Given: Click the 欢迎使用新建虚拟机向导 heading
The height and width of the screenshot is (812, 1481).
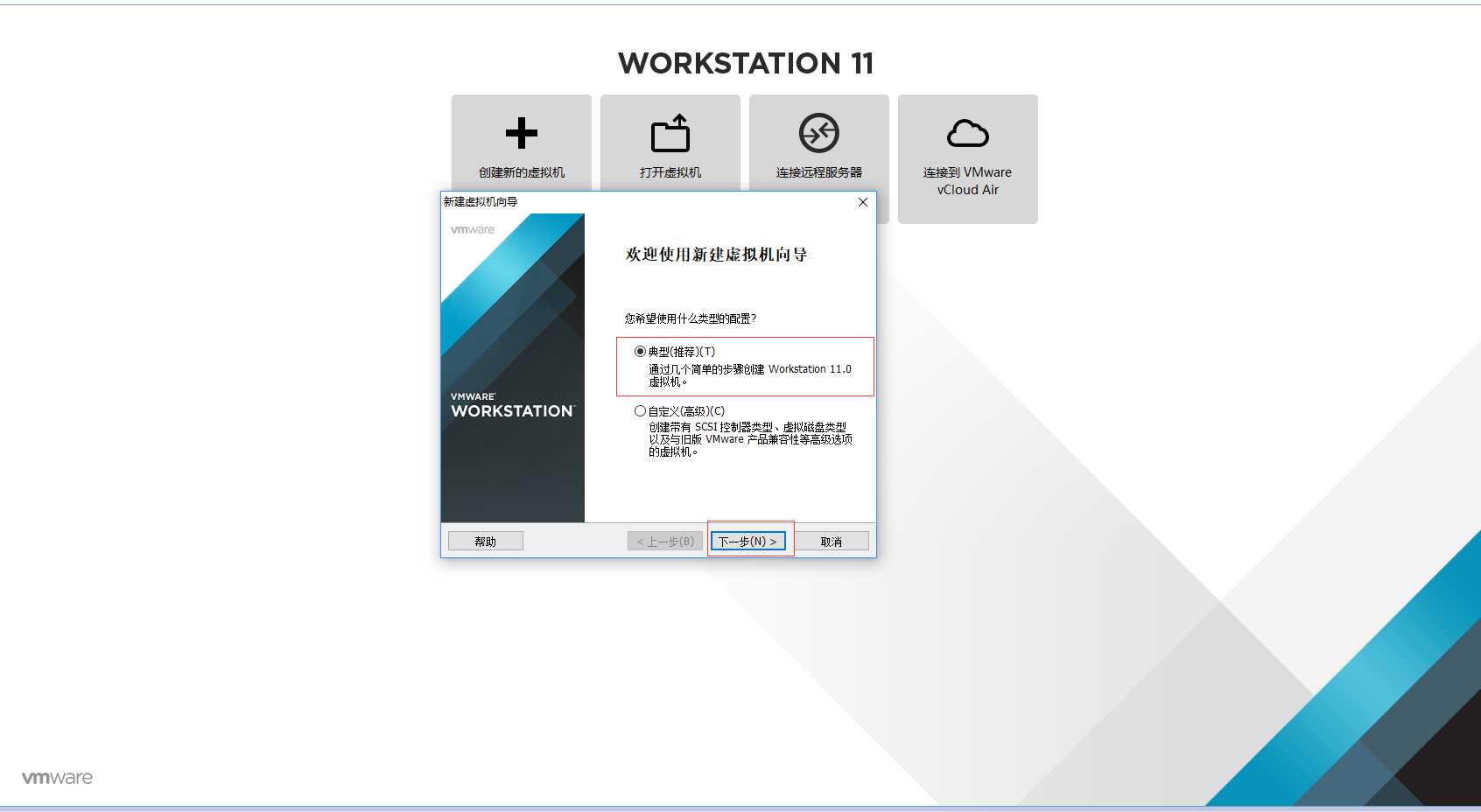Looking at the screenshot, I should pos(717,255).
